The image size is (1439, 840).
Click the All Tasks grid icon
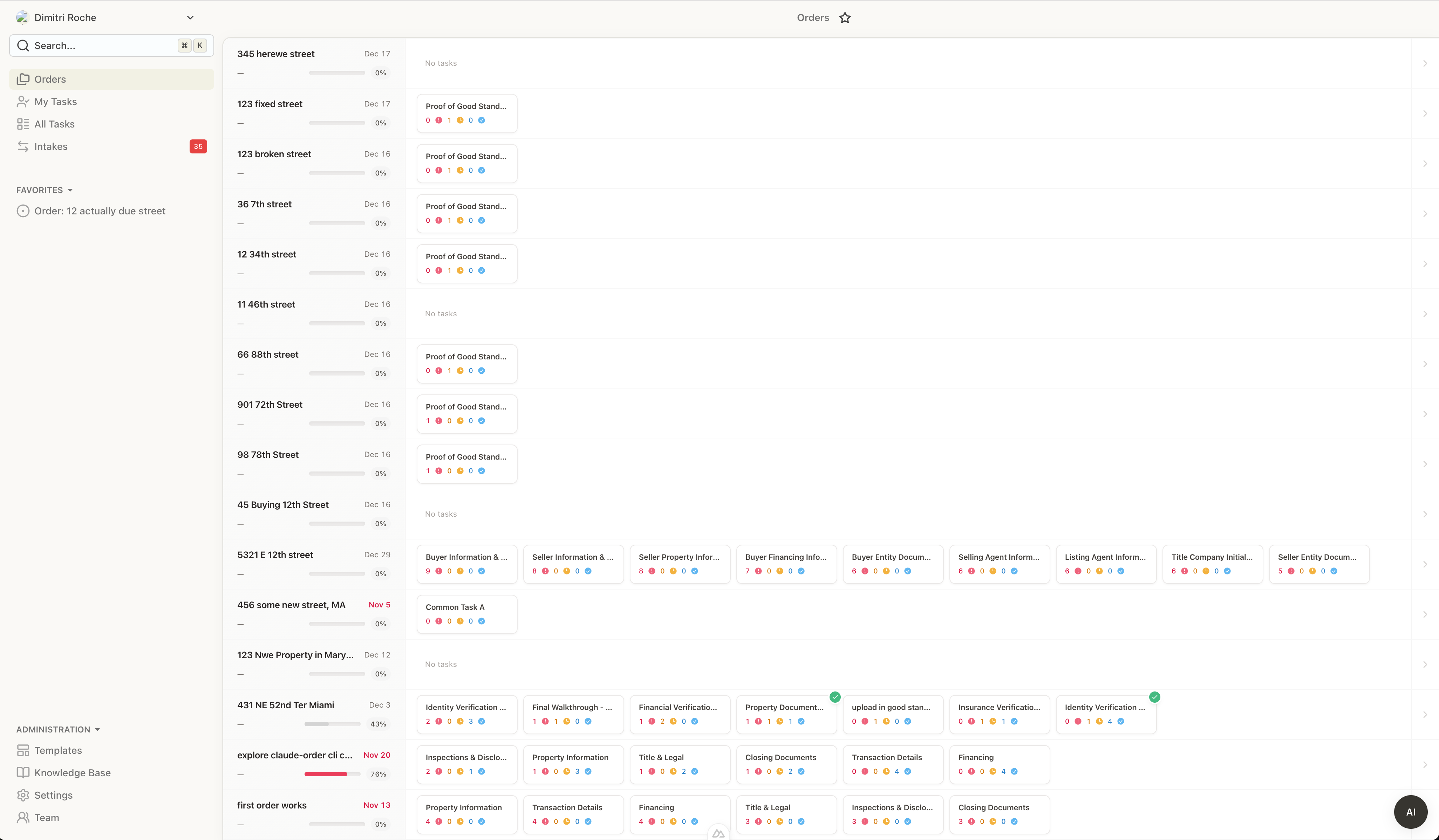[x=23, y=124]
